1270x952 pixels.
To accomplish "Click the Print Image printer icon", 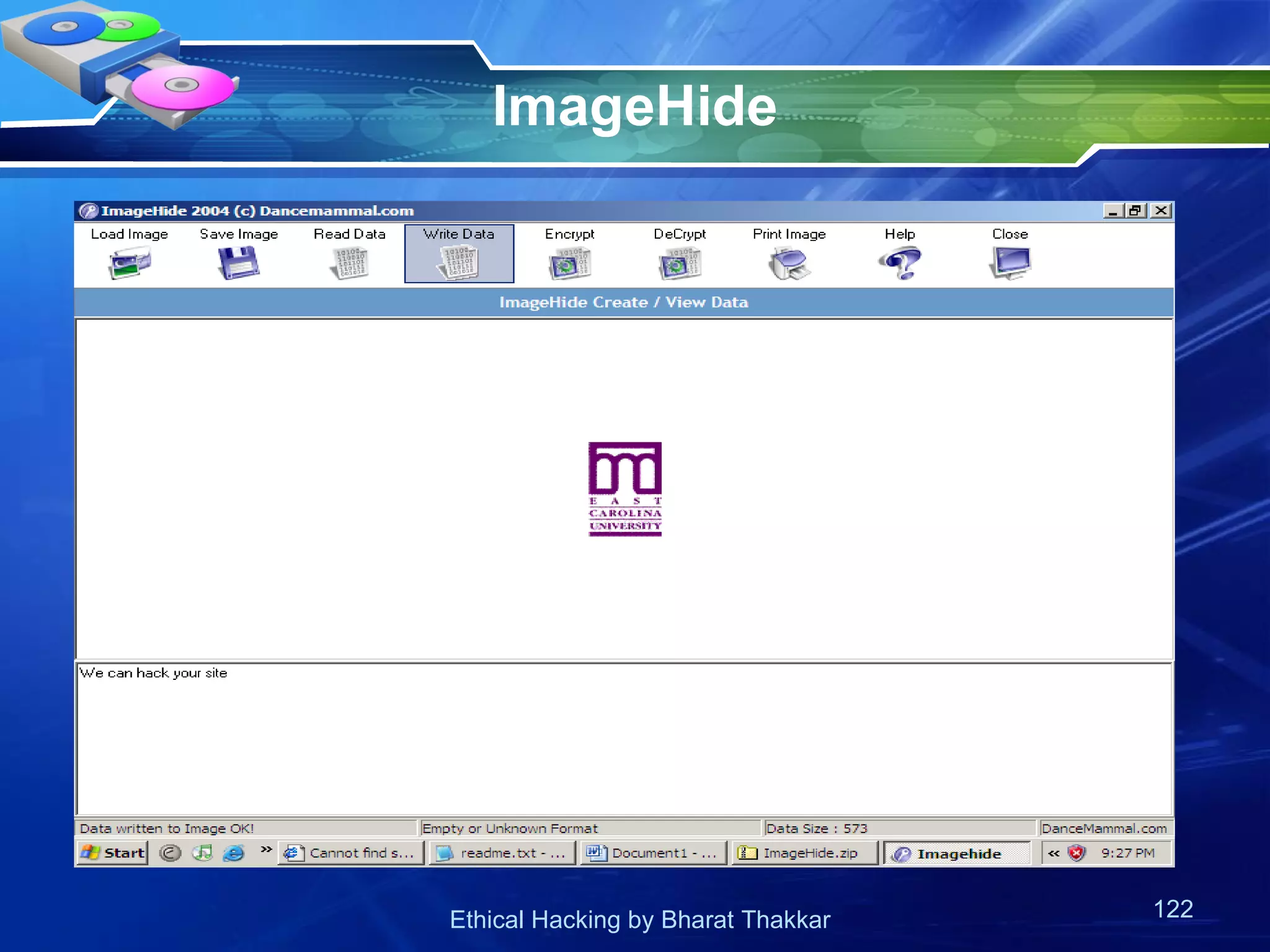I will pyautogui.click(x=789, y=263).
